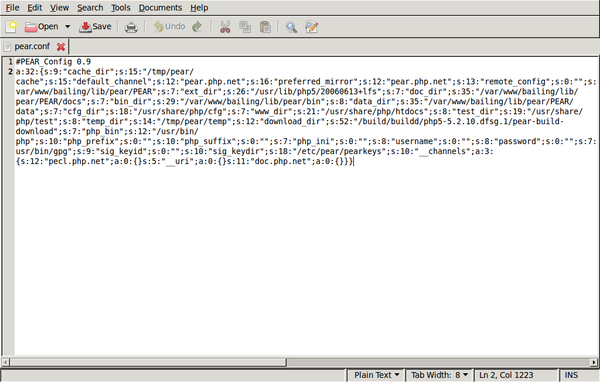Open the Documents menu
This screenshot has height=382, width=600.
click(x=160, y=8)
